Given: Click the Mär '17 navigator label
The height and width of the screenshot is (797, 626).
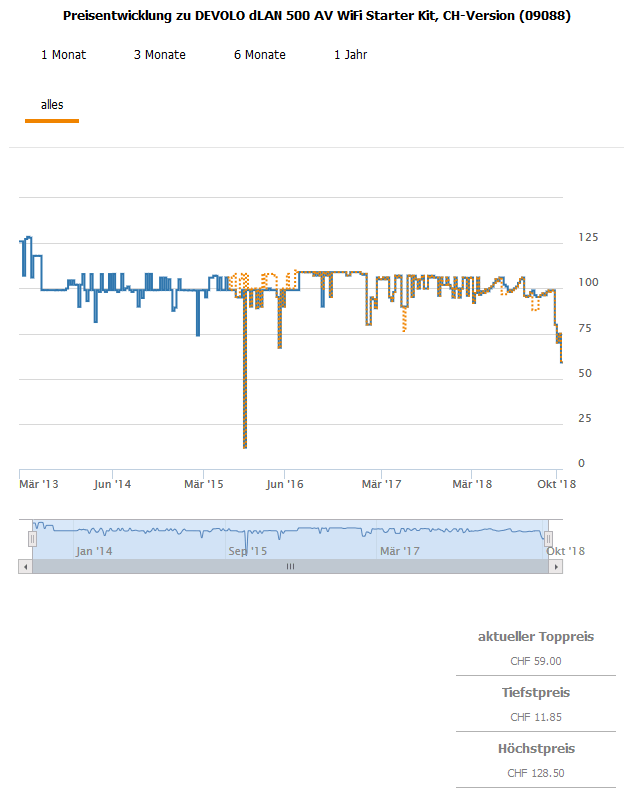Looking at the screenshot, I should pos(400,551).
